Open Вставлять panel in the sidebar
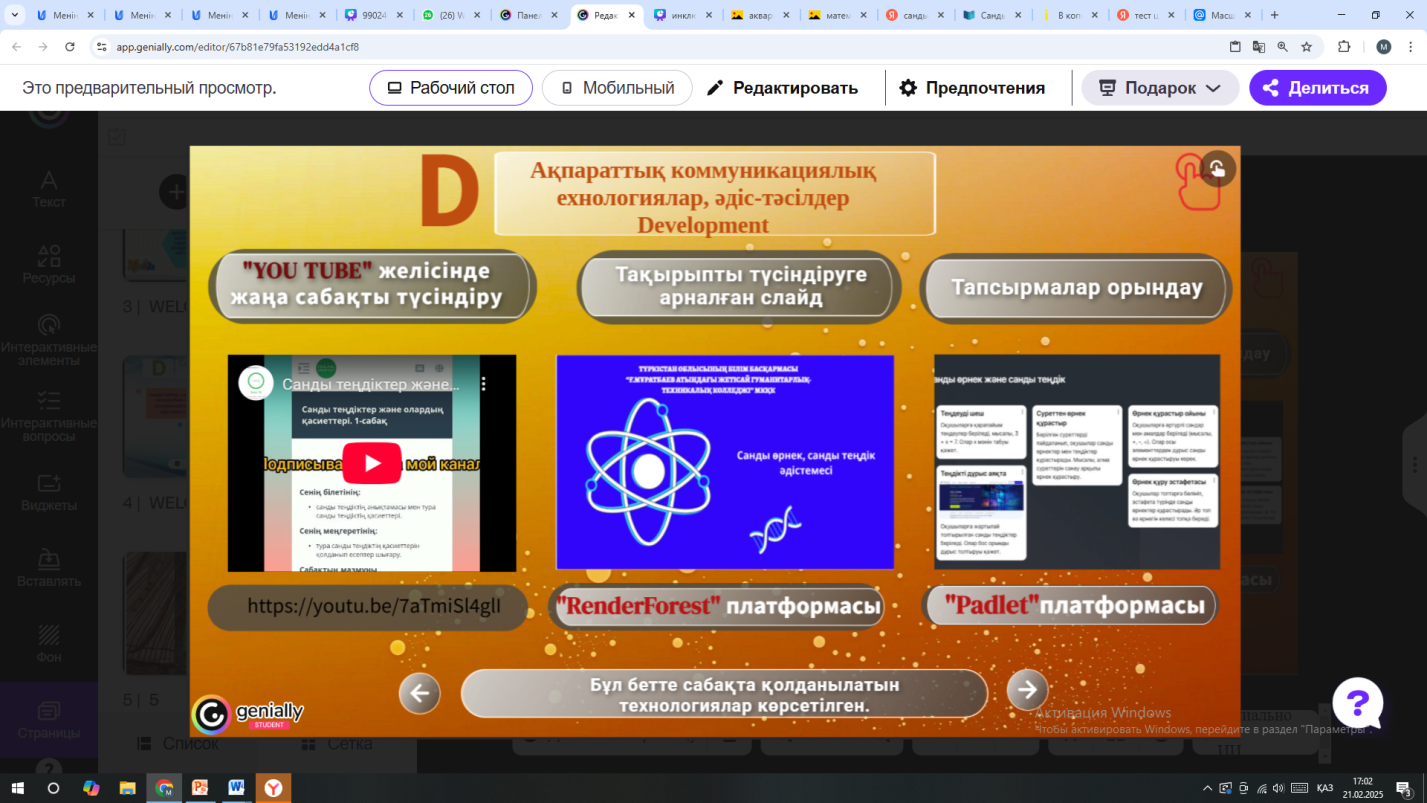The height and width of the screenshot is (803, 1427). [48, 568]
